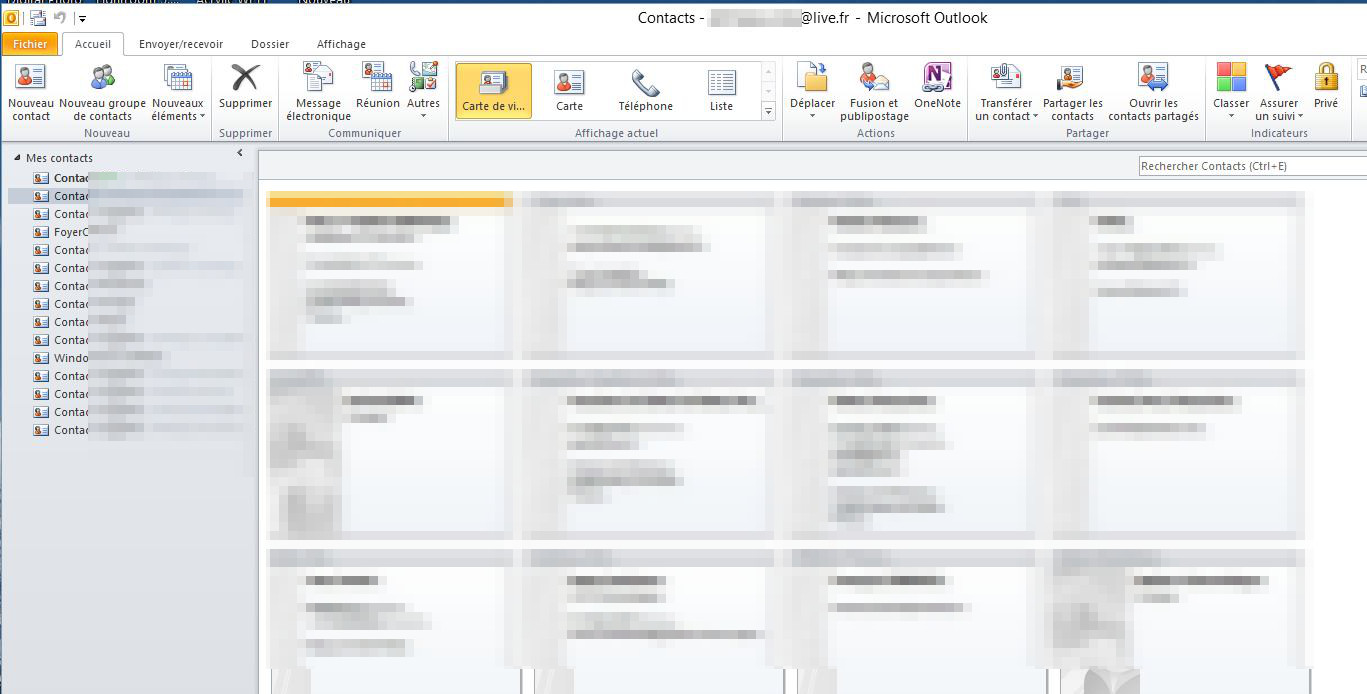
Task: Schedule a Réunion with contact
Action: pos(377,86)
